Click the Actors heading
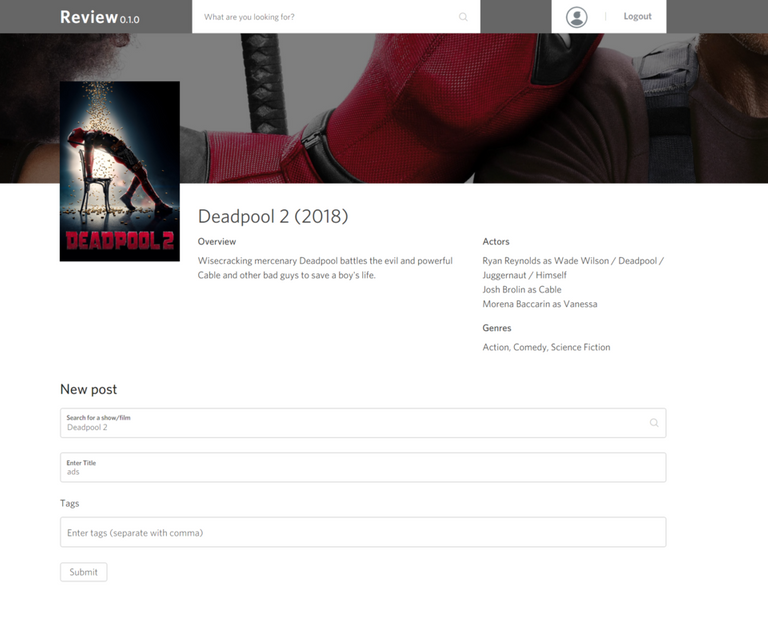Screen dimensions: 768x622 (496, 241)
